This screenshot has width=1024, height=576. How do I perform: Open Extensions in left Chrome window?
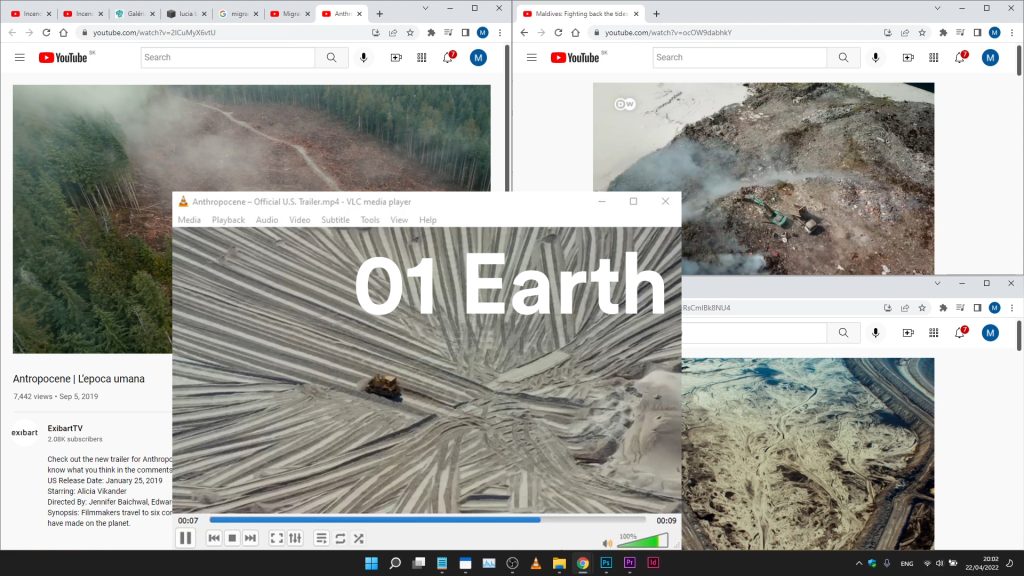pos(431,33)
